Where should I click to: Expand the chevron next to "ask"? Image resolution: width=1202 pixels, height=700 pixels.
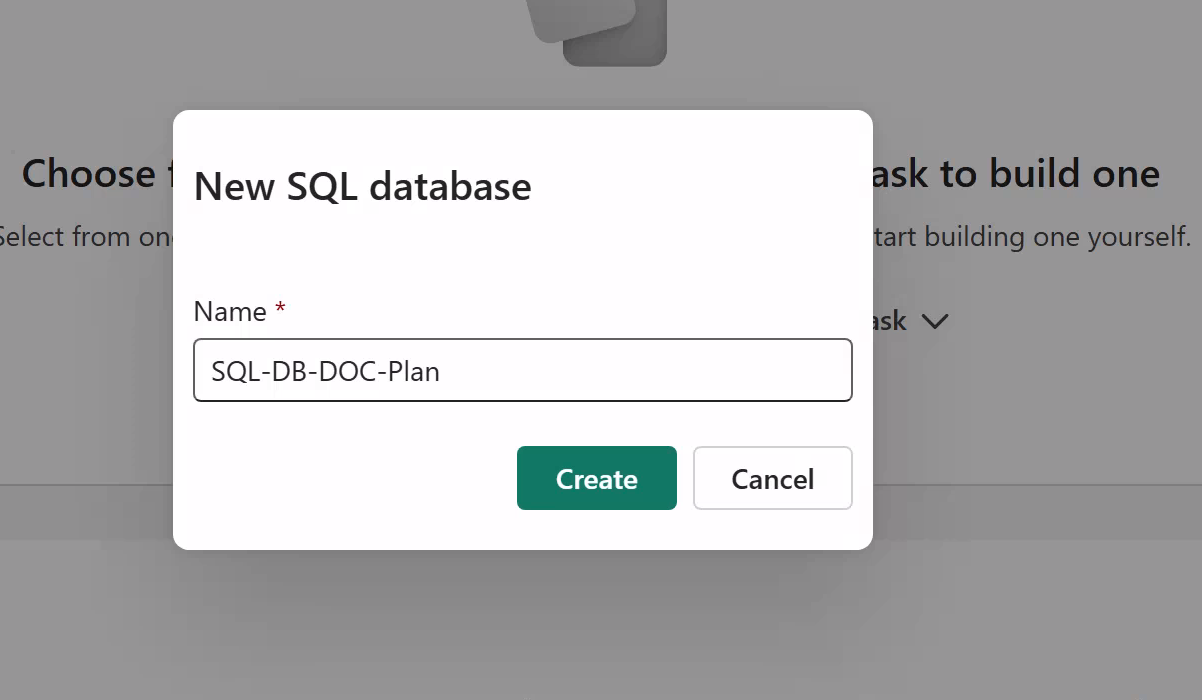pos(936,322)
